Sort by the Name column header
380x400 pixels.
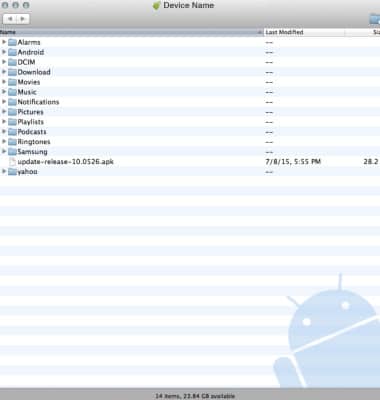(x=131, y=32)
